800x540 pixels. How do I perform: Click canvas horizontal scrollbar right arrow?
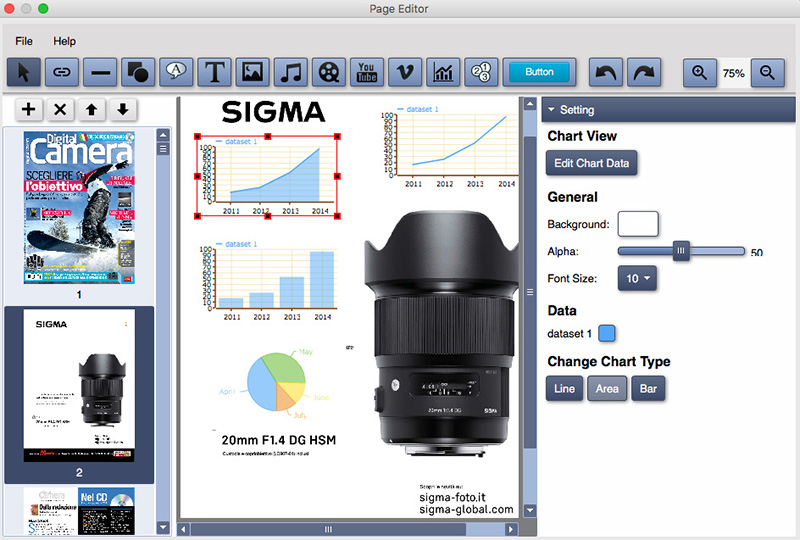[511, 529]
